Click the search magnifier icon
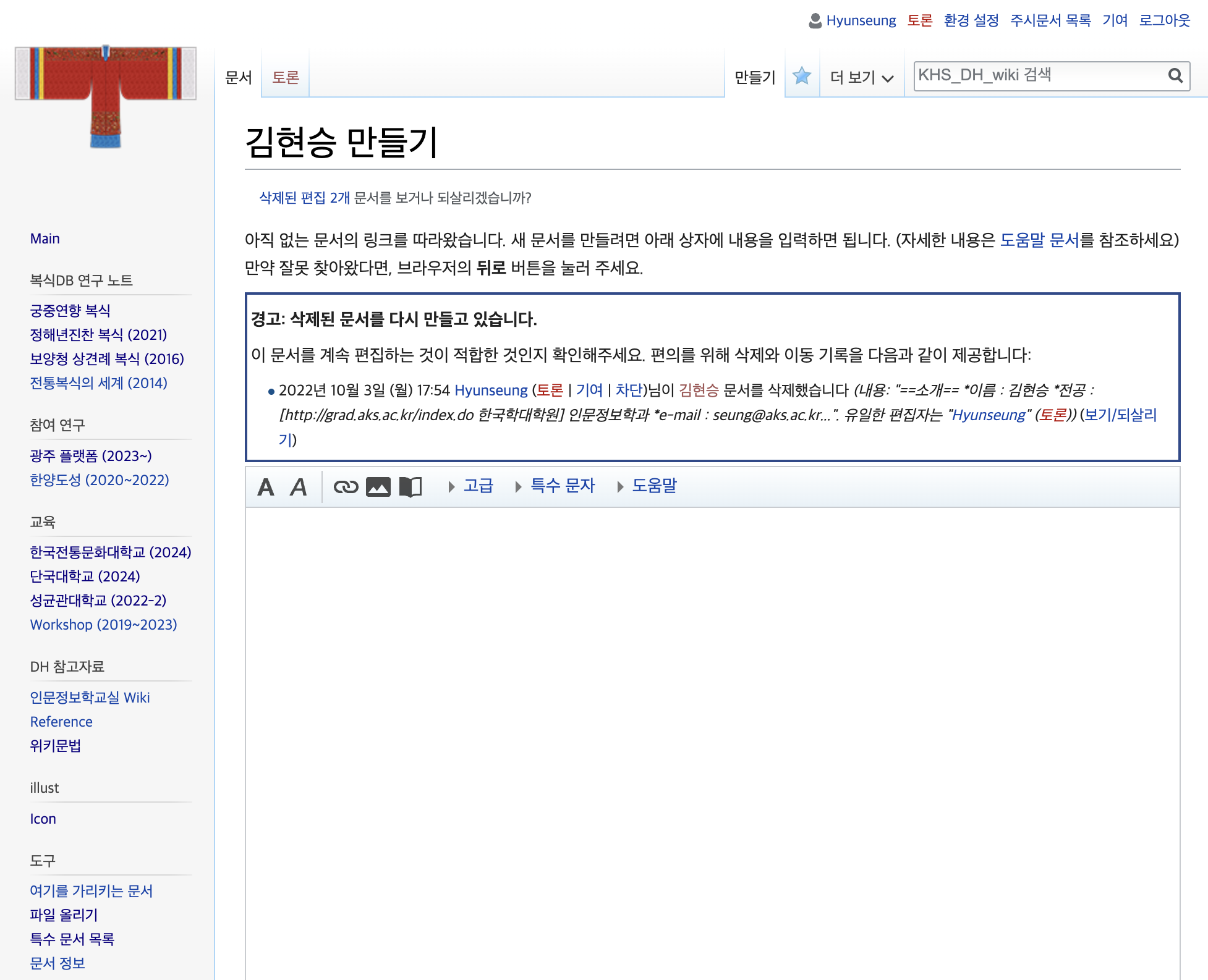The image size is (1208, 980). pyautogui.click(x=1175, y=75)
